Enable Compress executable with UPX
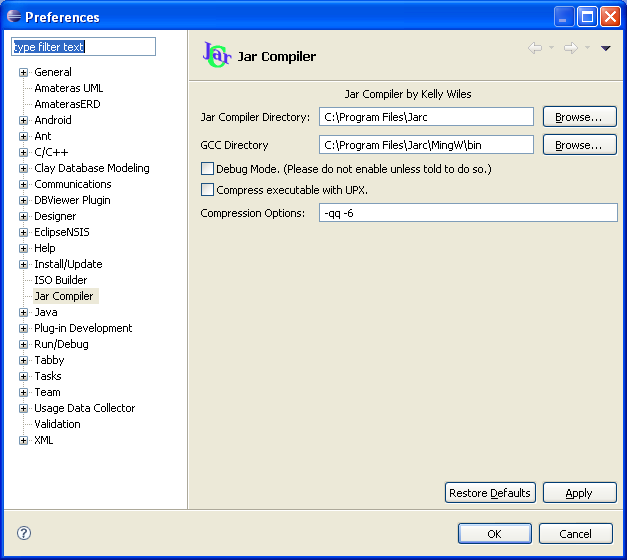Screen dimensions: 627x560 point(207,190)
